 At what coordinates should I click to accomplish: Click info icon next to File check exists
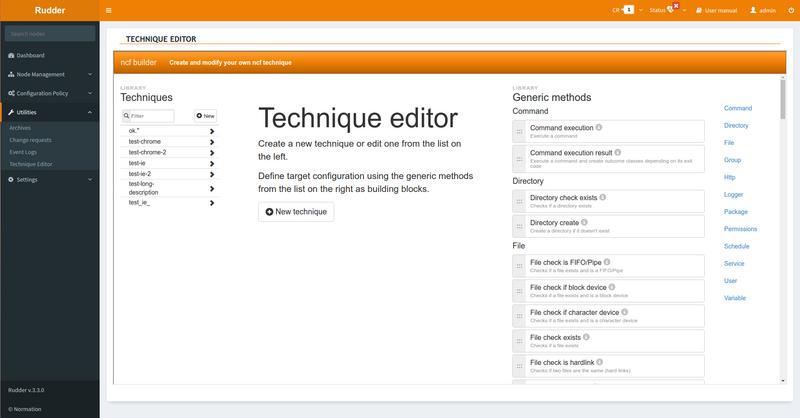[x=586, y=337]
